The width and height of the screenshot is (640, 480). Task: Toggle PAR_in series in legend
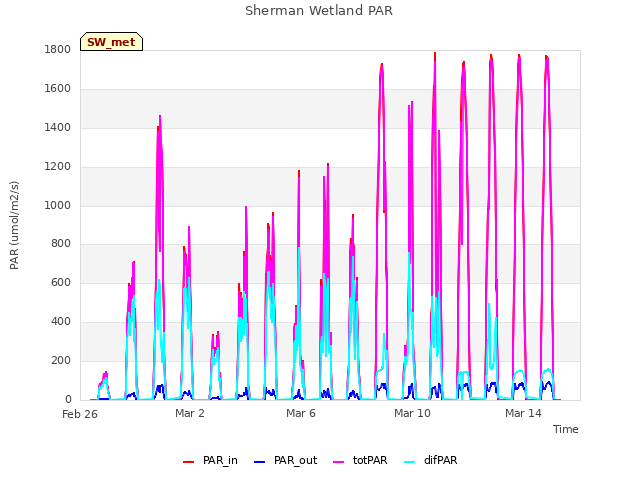coord(210,460)
